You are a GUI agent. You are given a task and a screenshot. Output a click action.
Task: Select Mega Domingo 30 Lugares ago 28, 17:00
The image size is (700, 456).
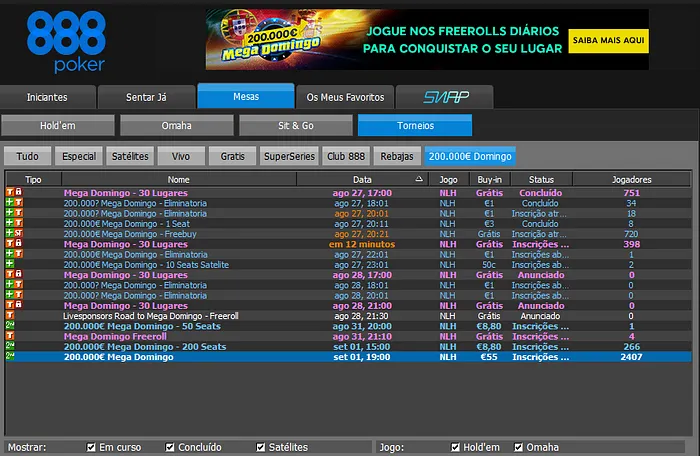(x=348, y=275)
